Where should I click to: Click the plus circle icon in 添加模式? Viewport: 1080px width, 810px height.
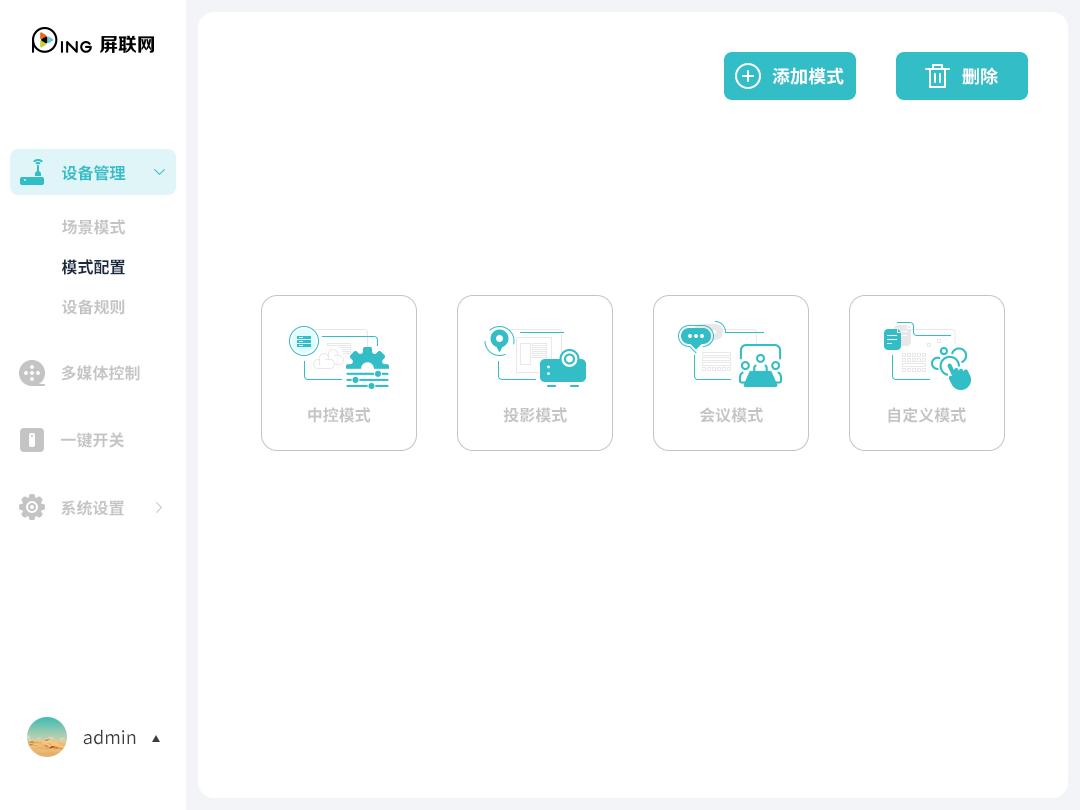click(748, 76)
